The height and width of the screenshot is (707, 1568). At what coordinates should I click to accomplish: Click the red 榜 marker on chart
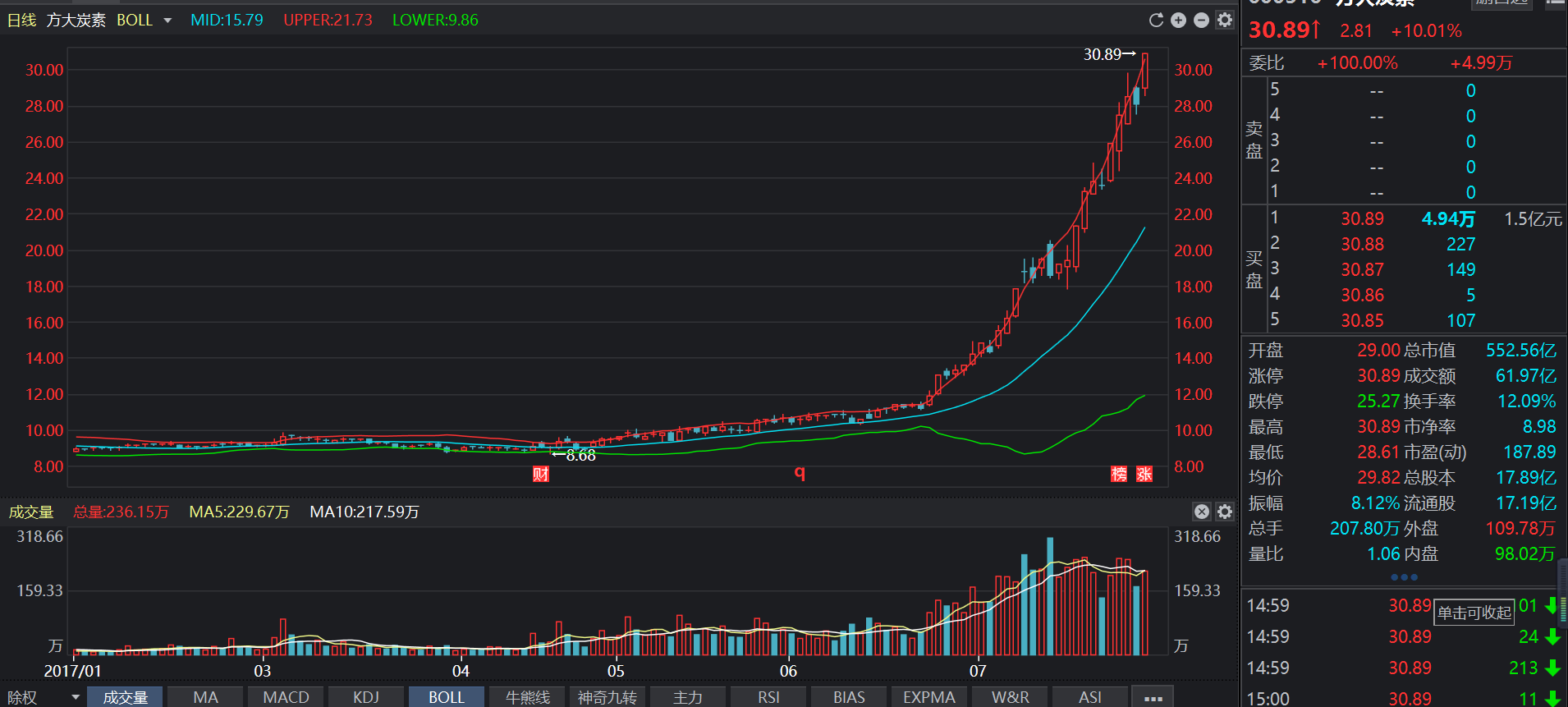tap(1119, 474)
